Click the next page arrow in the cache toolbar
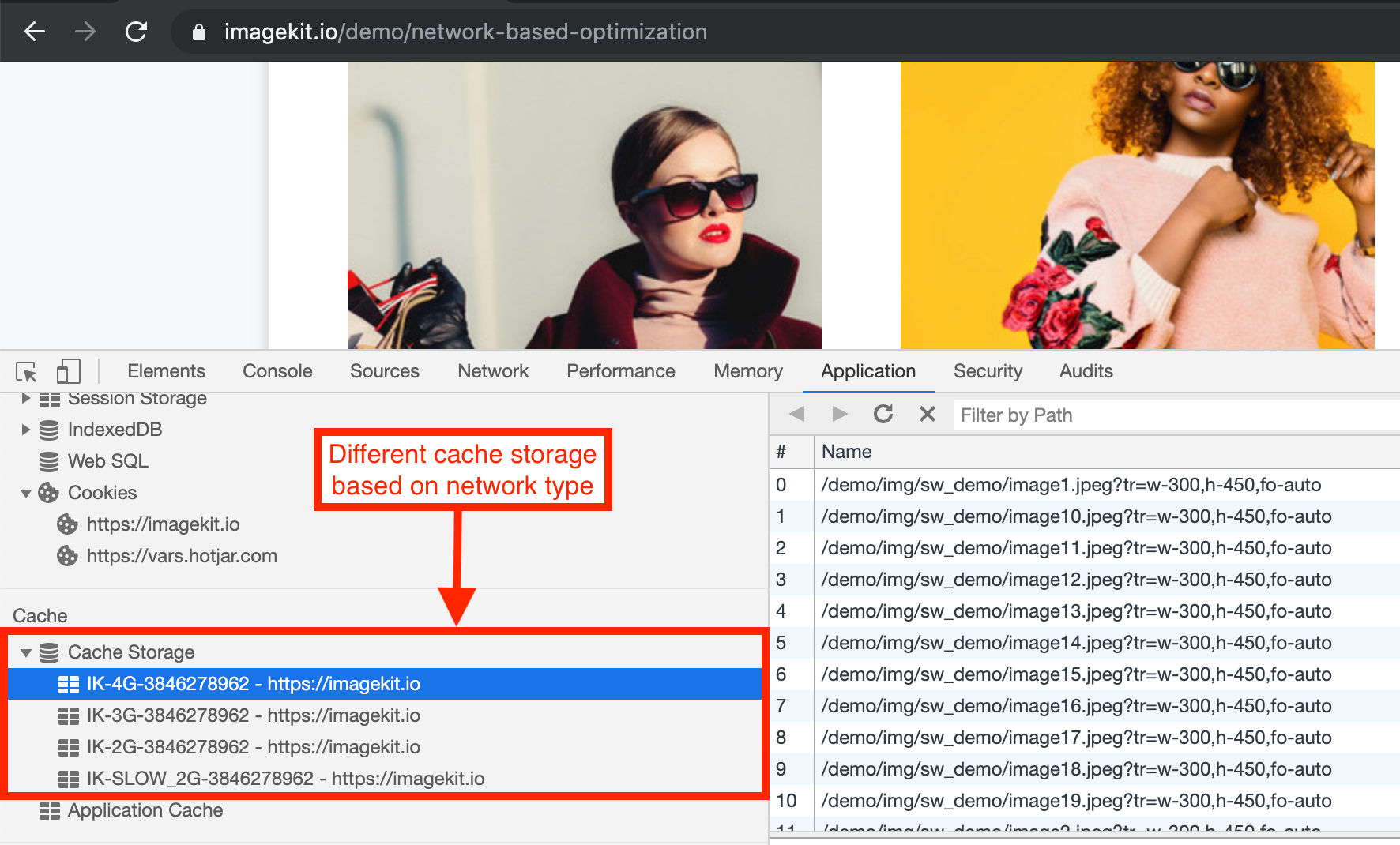 tap(839, 414)
